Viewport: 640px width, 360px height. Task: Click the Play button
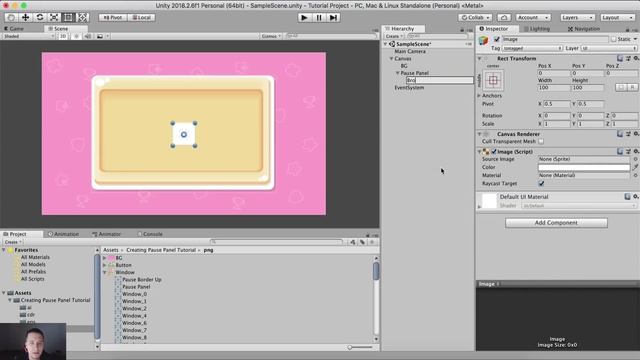tap(304, 18)
